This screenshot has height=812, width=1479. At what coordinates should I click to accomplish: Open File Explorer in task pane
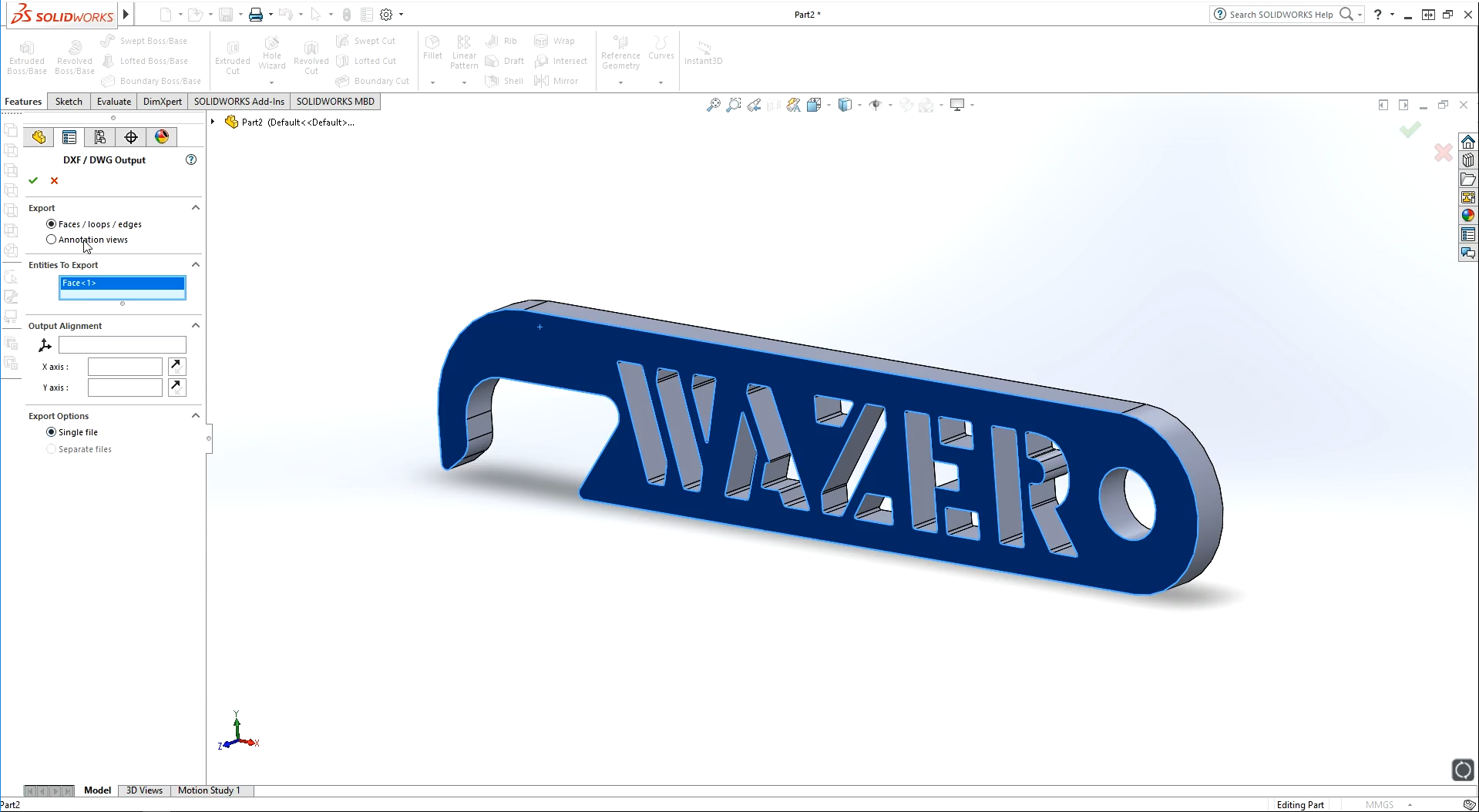[1468, 179]
